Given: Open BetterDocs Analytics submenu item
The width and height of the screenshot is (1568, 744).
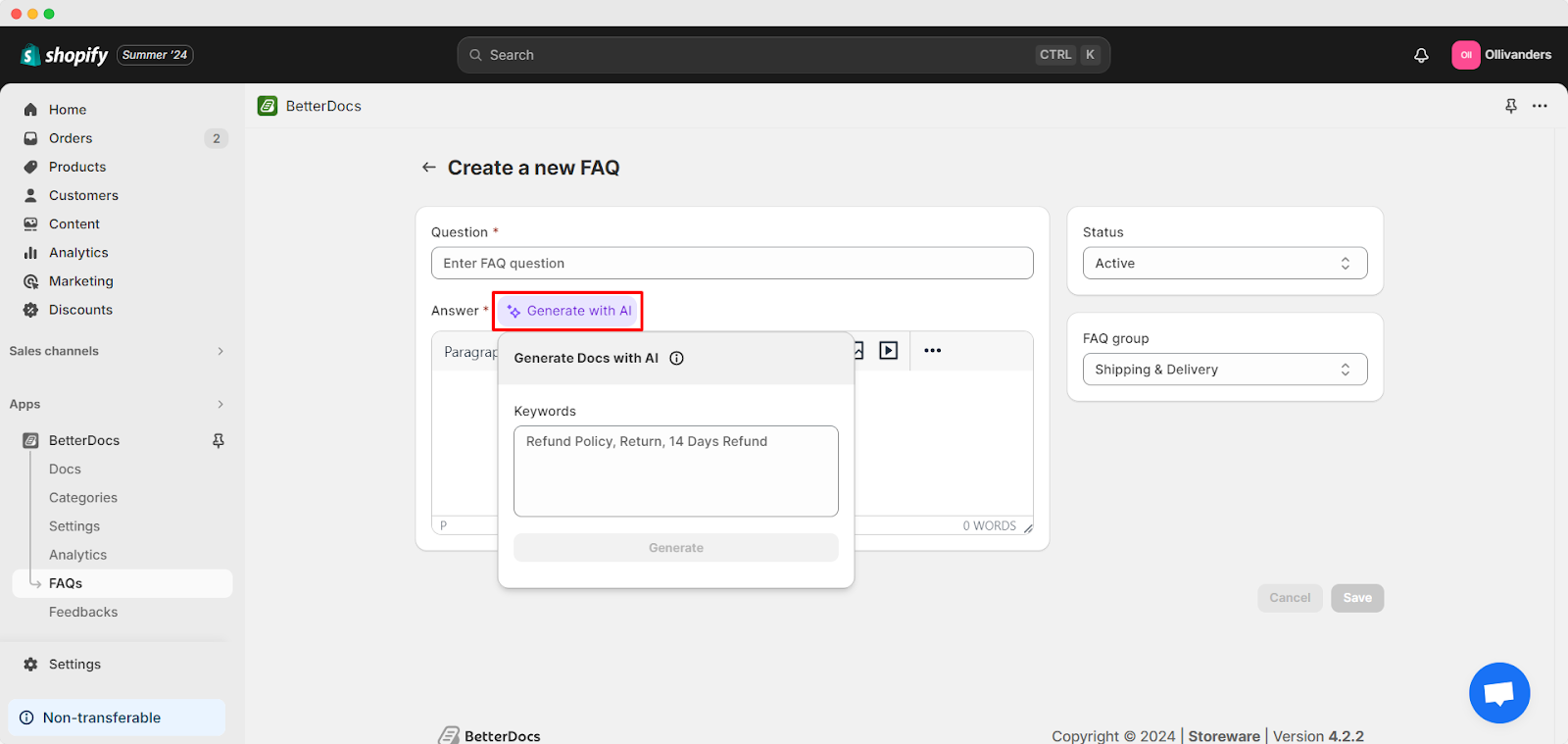Looking at the screenshot, I should coord(78,555).
